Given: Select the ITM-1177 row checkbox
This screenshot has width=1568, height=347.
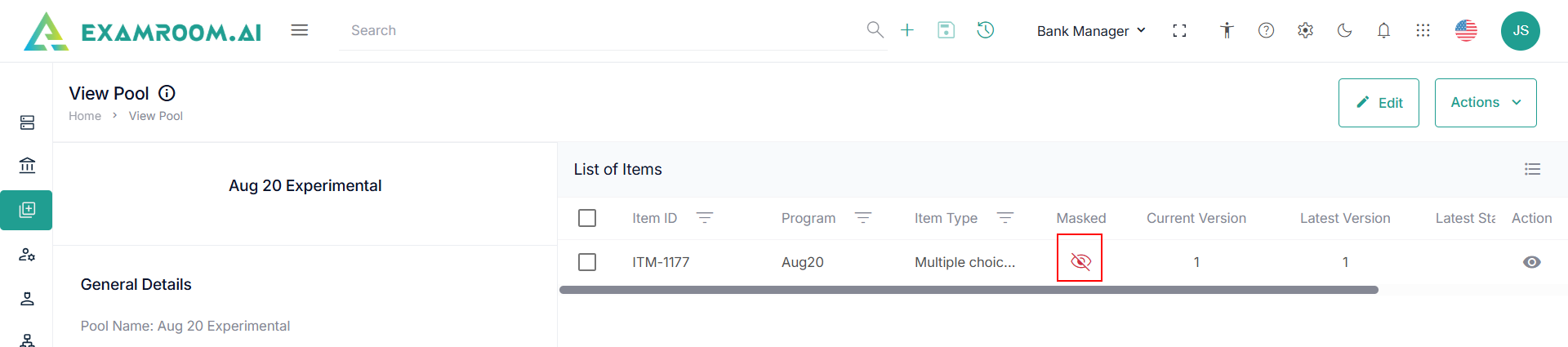Looking at the screenshot, I should (x=587, y=262).
